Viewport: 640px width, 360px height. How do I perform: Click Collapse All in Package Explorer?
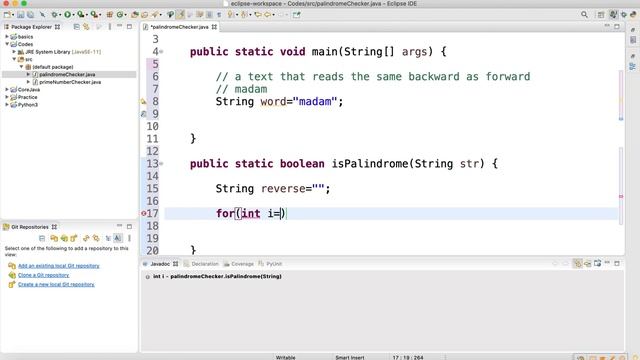(76, 27)
